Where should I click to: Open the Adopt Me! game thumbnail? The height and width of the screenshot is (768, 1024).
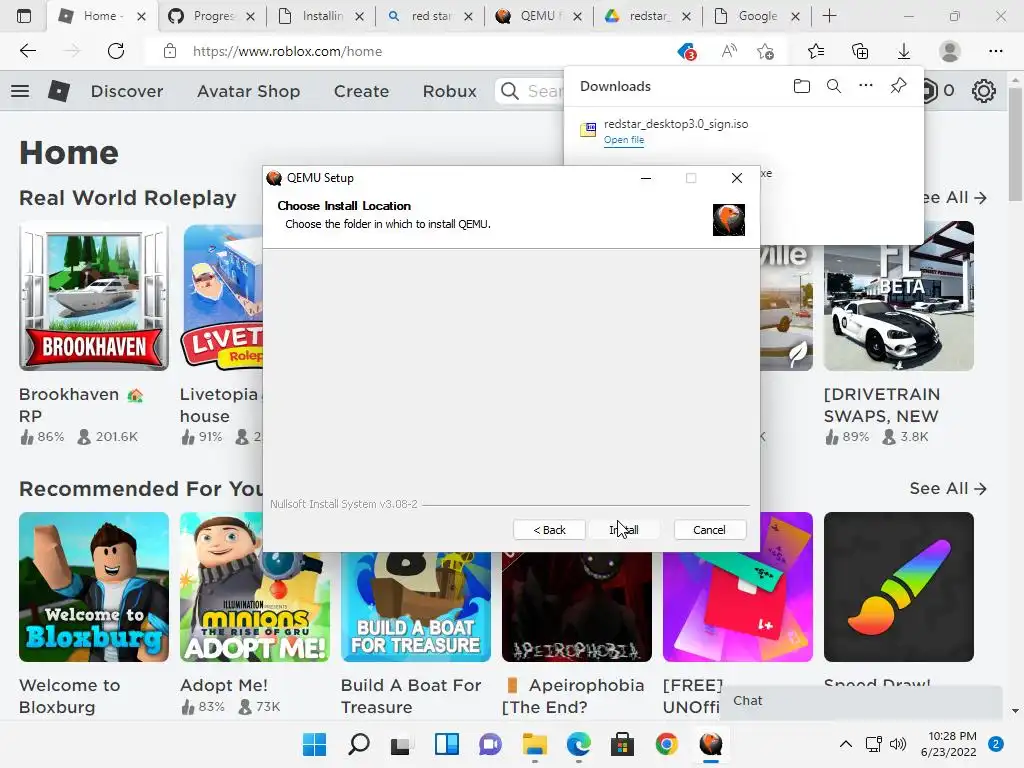tap(255, 587)
